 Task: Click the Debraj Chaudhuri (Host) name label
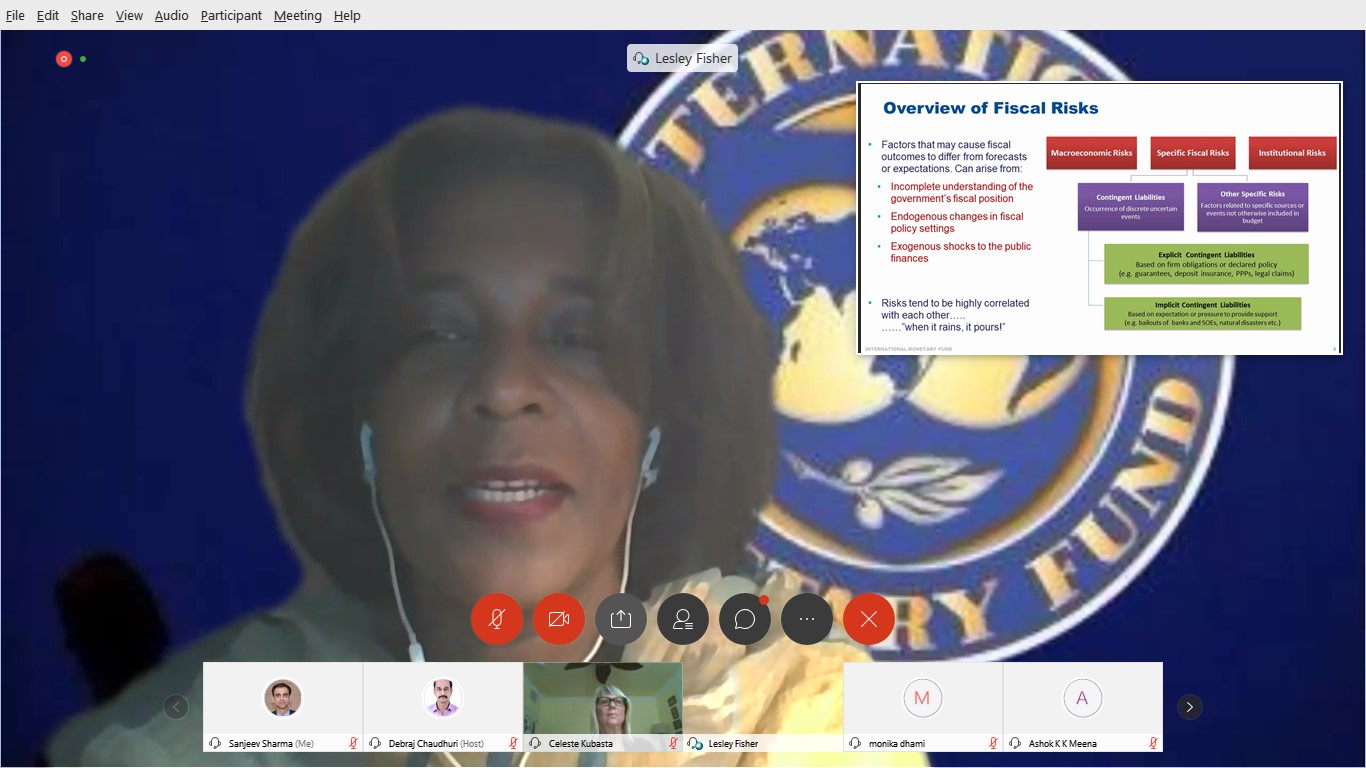(x=436, y=744)
